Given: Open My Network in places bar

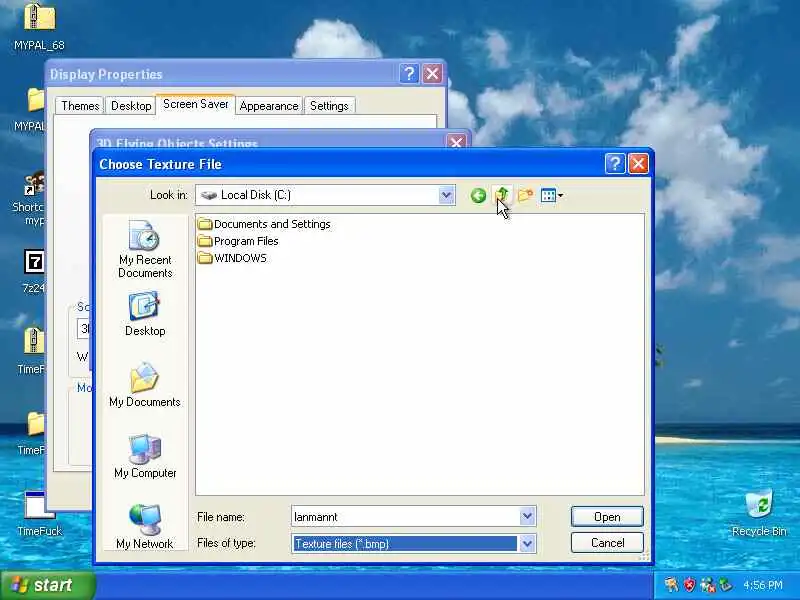Looking at the screenshot, I should 145,527.
